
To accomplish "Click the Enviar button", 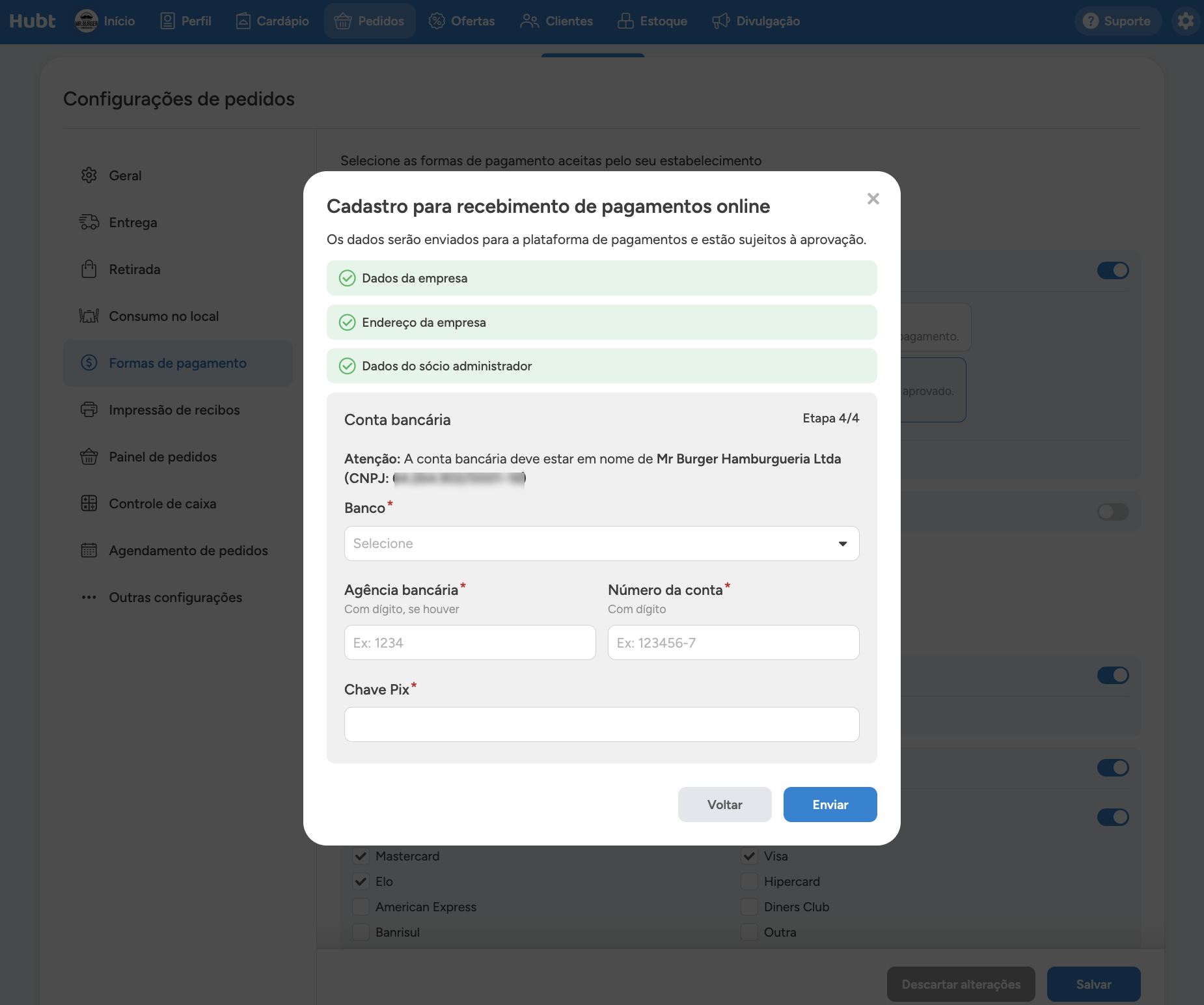I will pos(830,805).
